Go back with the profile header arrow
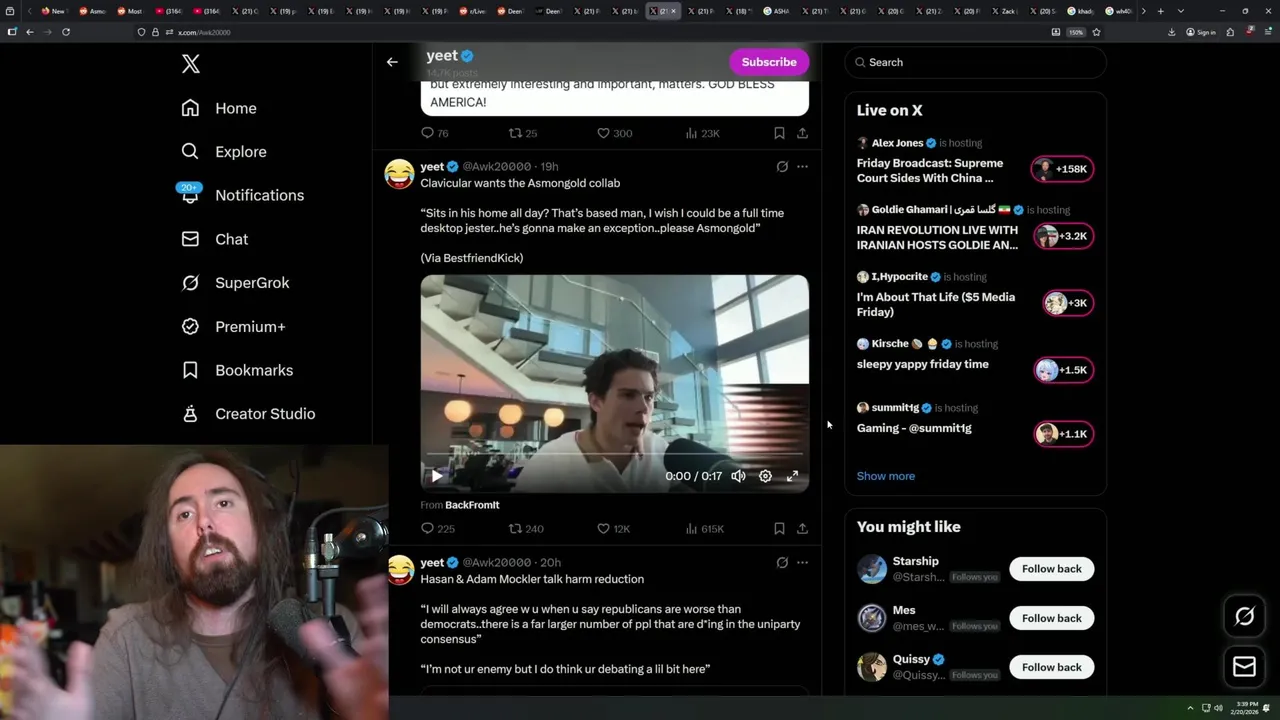Image resolution: width=1280 pixels, height=720 pixels. [392, 62]
